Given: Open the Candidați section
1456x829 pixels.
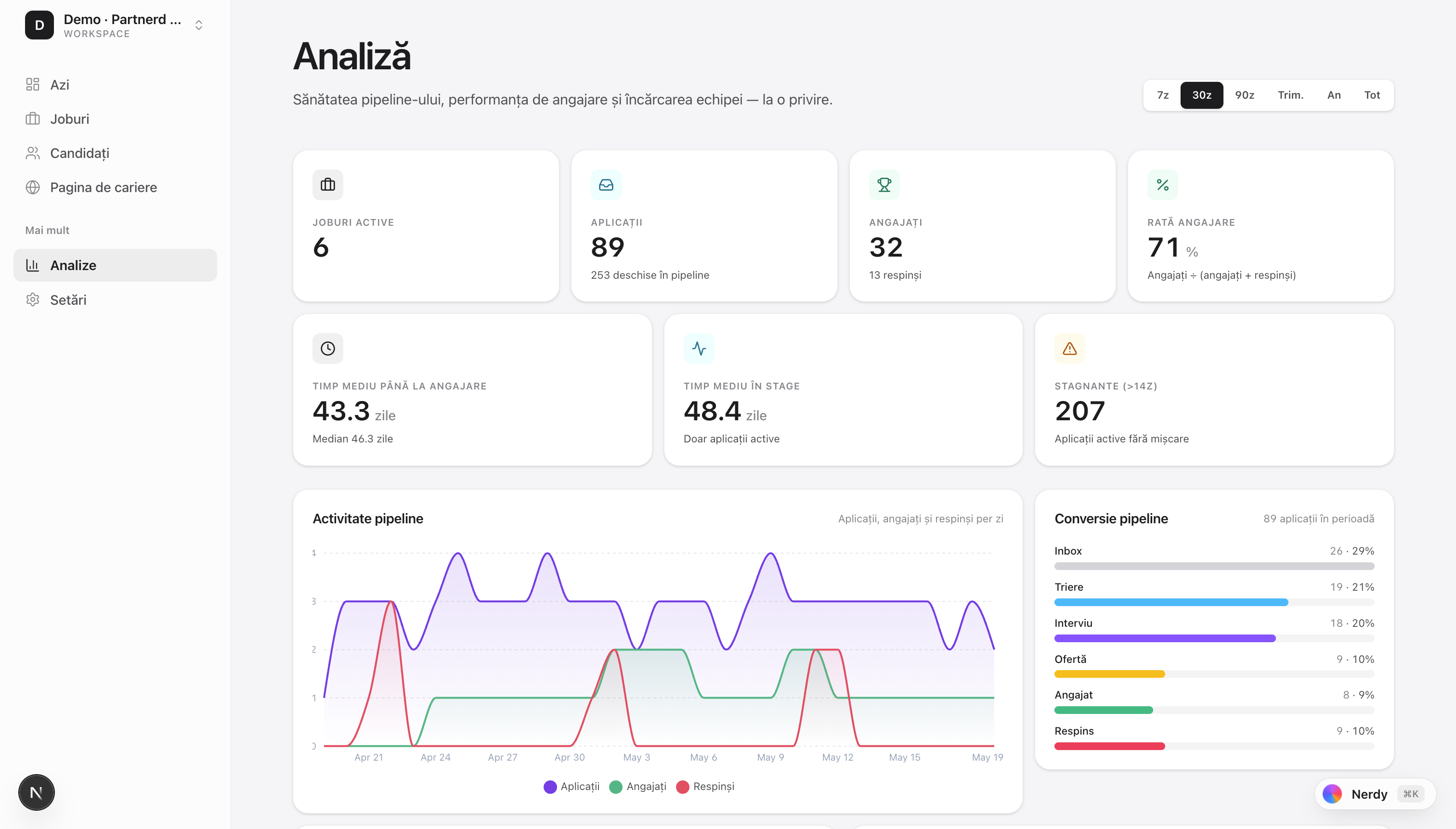Looking at the screenshot, I should pyautogui.click(x=115, y=153).
